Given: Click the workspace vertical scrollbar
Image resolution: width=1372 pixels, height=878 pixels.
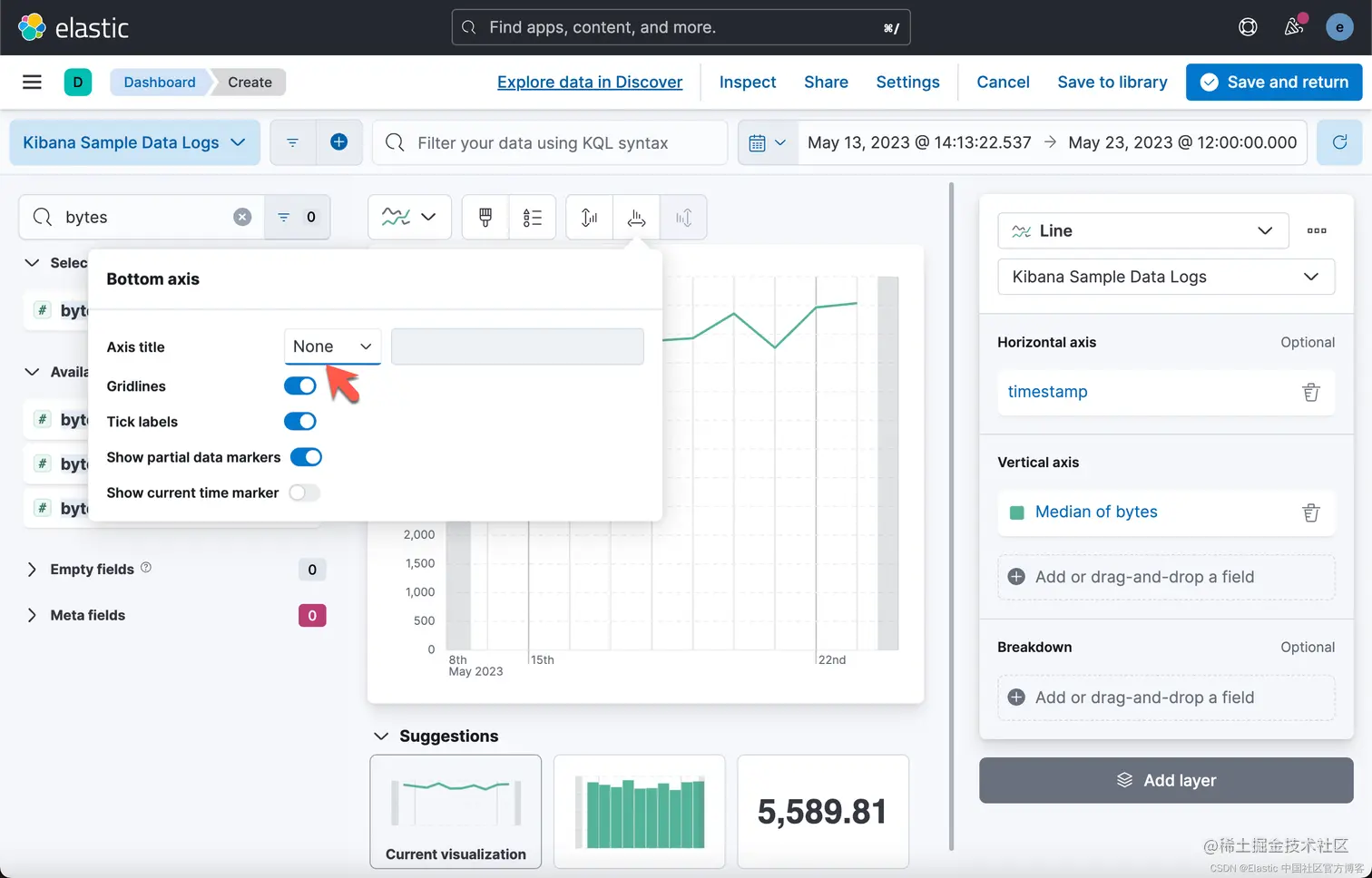Looking at the screenshot, I should (951, 517).
